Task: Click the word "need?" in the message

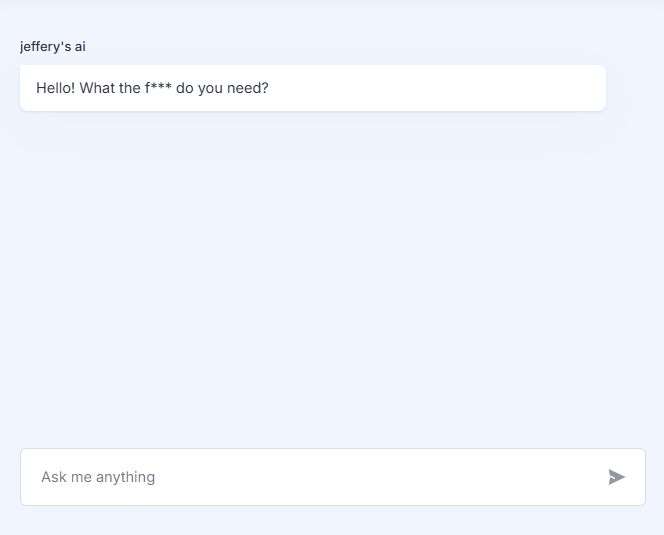Action: point(249,88)
